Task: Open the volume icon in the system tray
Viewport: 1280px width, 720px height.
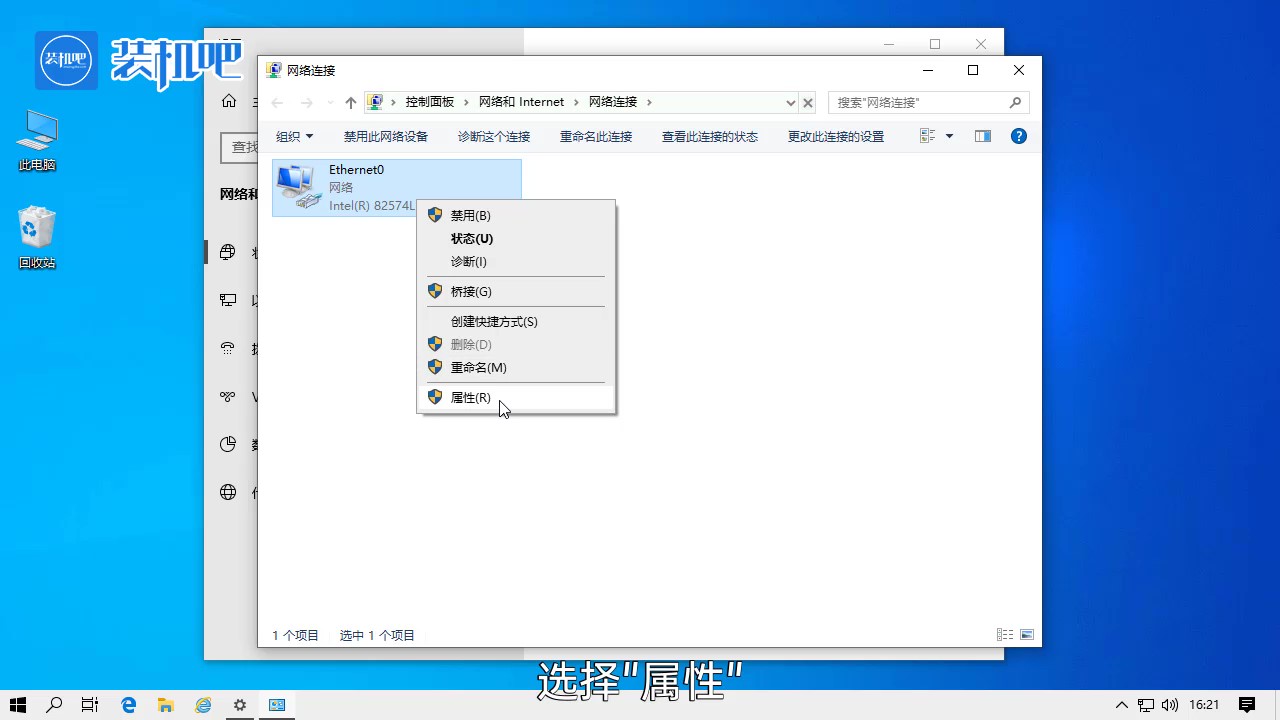Action: [x=1171, y=704]
